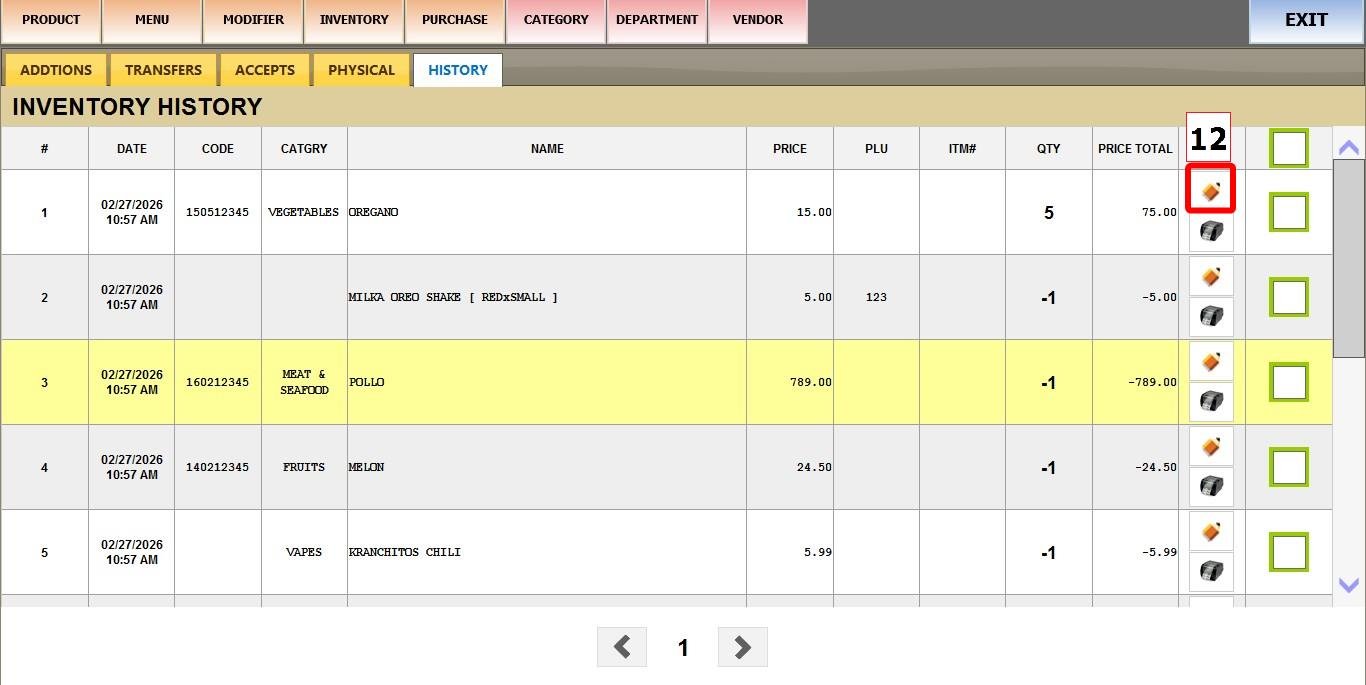Open the VENDOR section

pyautogui.click(x=757, y=20)
